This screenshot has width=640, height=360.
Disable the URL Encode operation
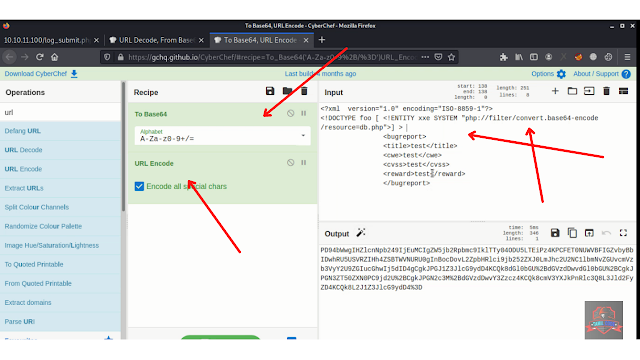coord(290,162)
